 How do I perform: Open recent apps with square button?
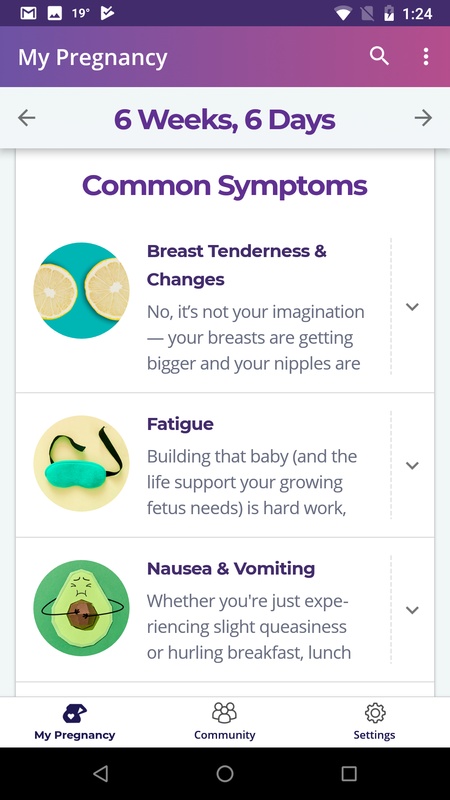click(349, 774)
